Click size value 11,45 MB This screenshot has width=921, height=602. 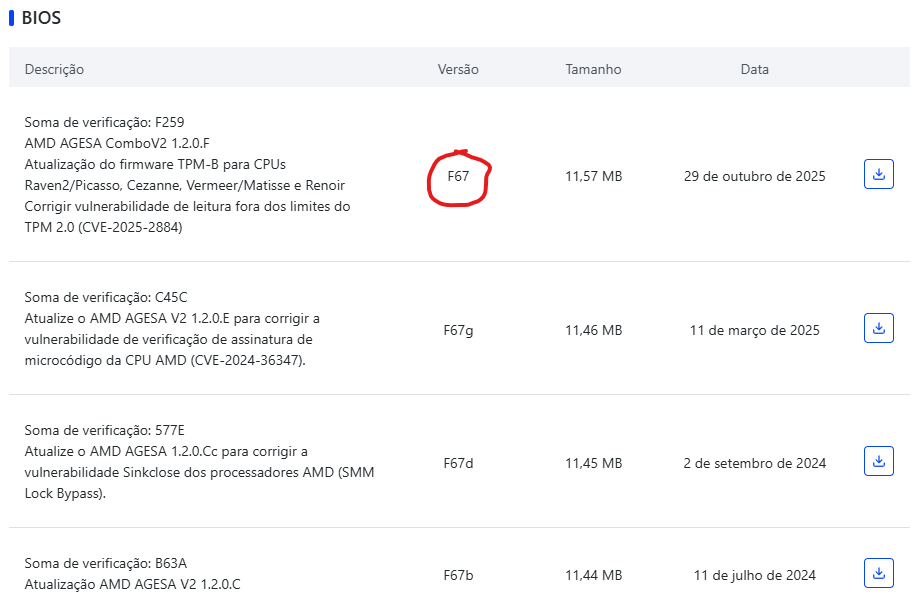593,463
